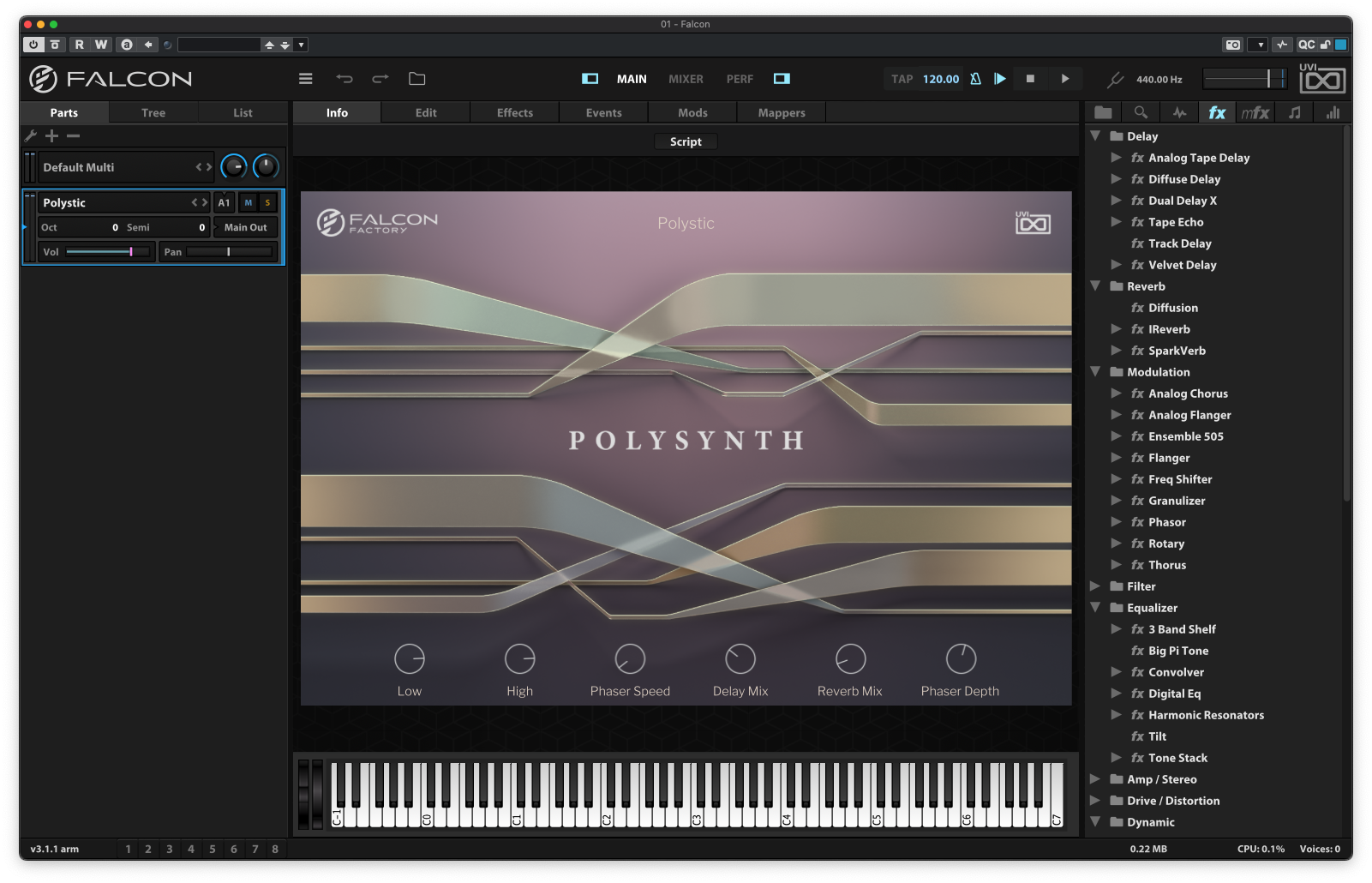Toggle host Read automation R button

point(79,45)
